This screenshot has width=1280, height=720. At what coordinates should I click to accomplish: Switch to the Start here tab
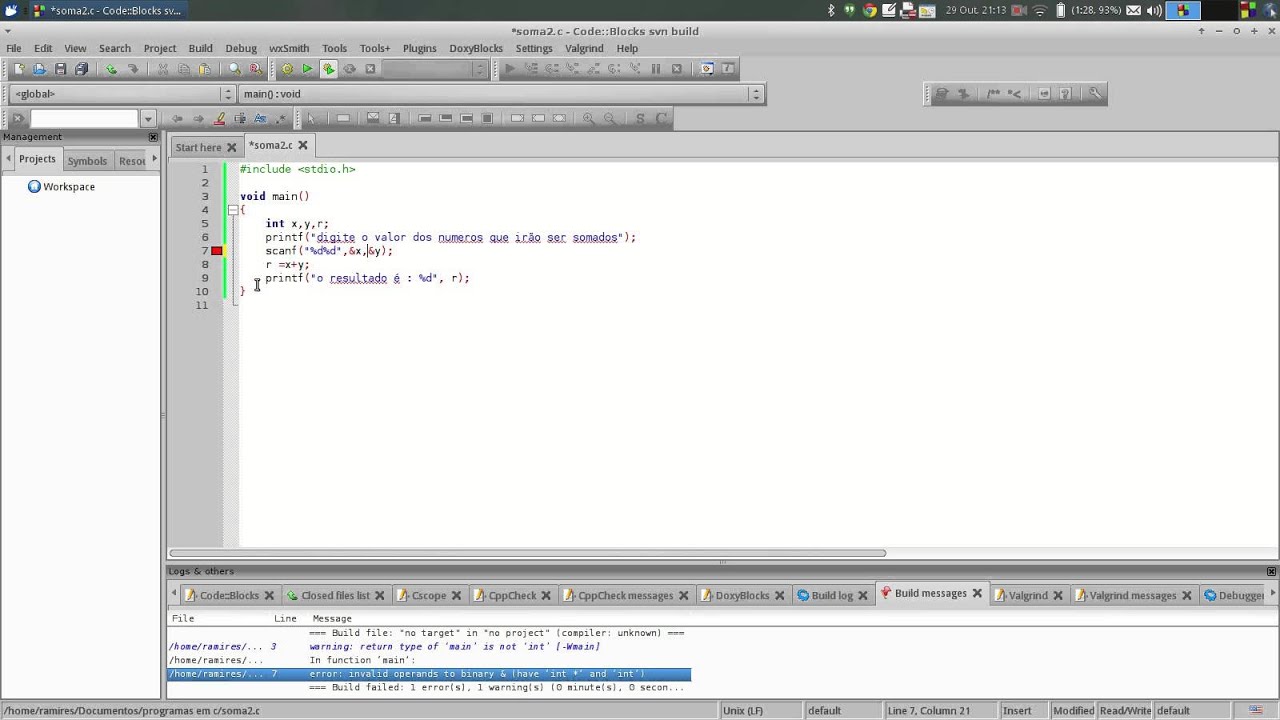point(198,147)
